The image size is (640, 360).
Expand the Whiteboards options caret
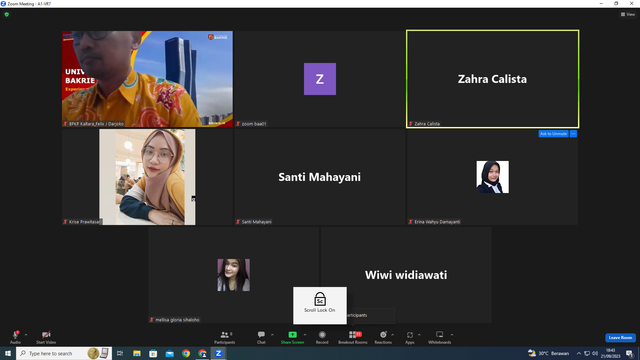452,335
